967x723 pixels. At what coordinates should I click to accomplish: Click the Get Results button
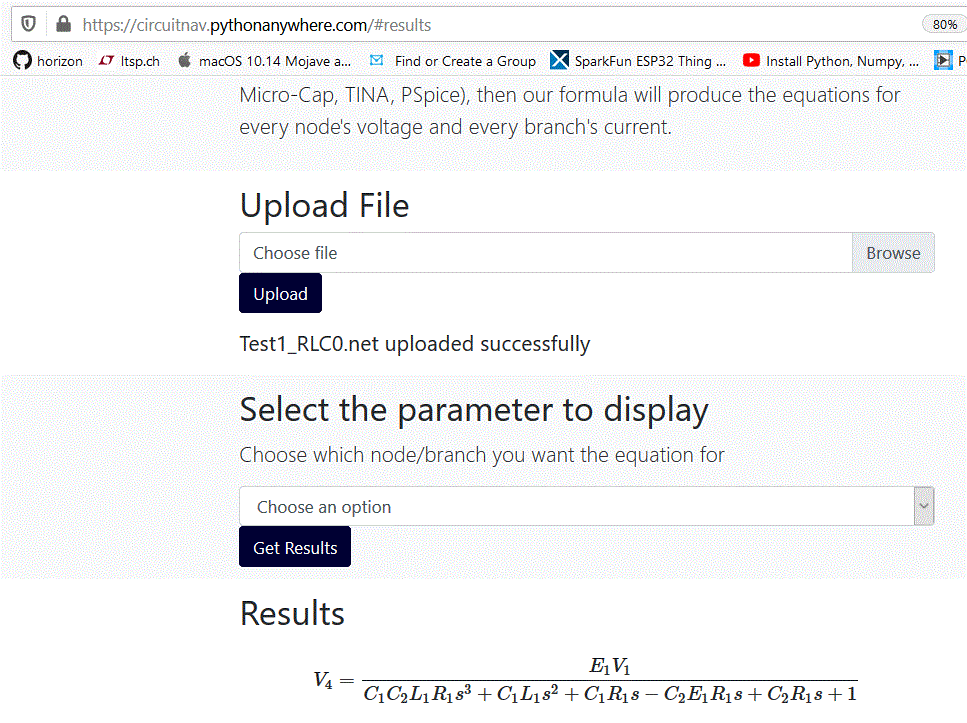click(x=295, y=547)
